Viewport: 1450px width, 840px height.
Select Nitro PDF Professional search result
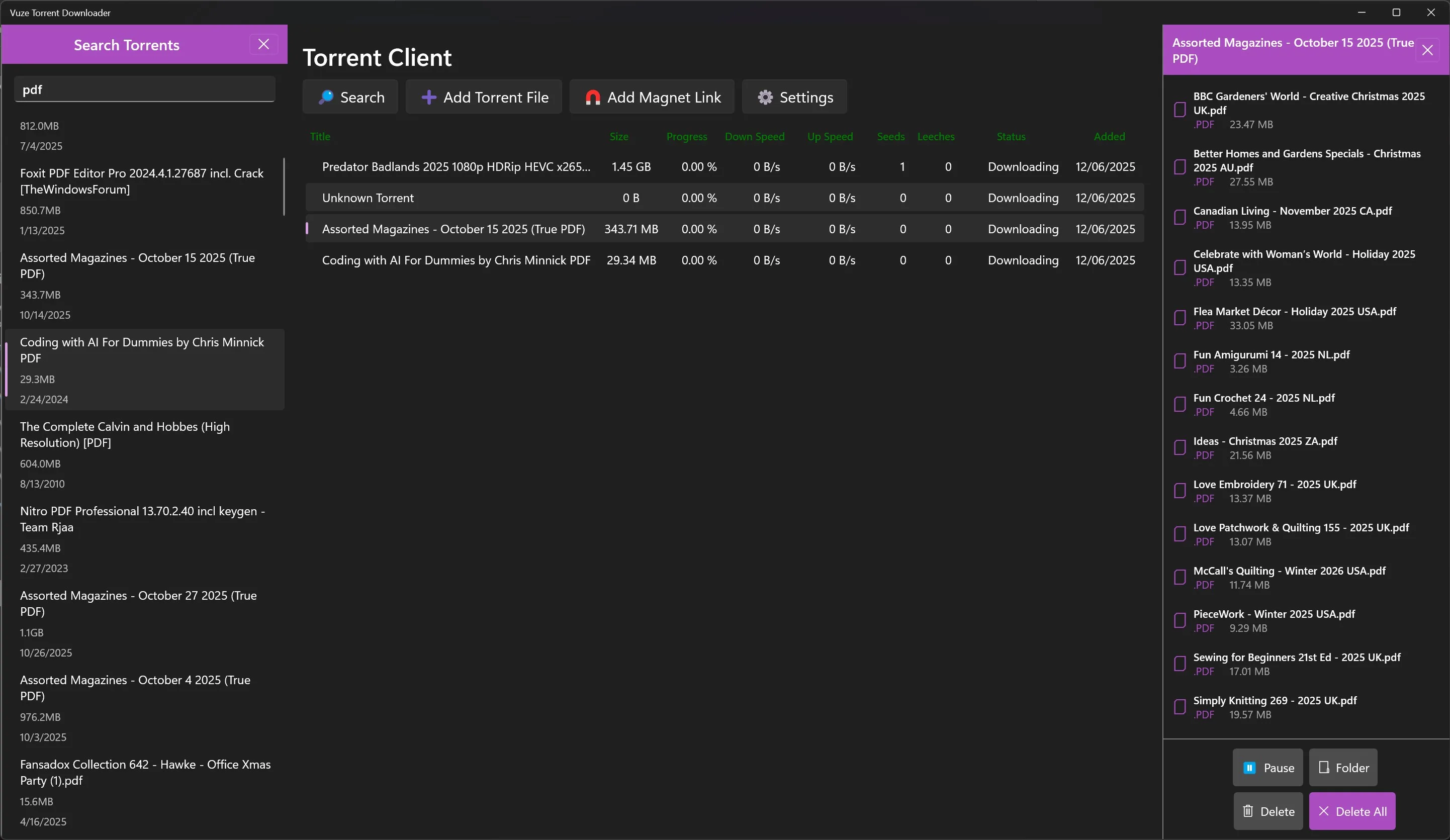pyautogui.click(x=144, y=538)
